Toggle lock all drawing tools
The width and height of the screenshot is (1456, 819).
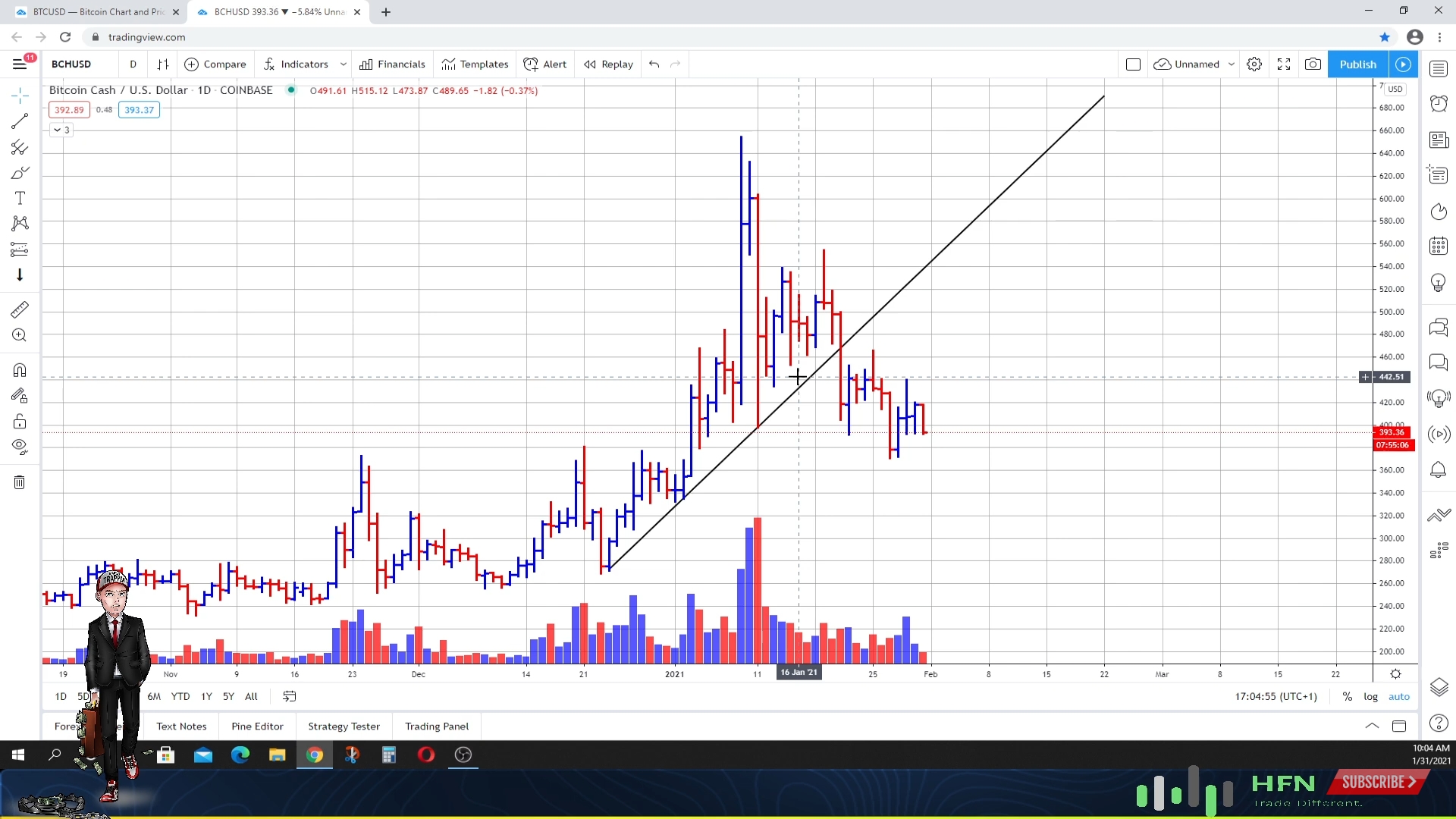coord(20,422)
